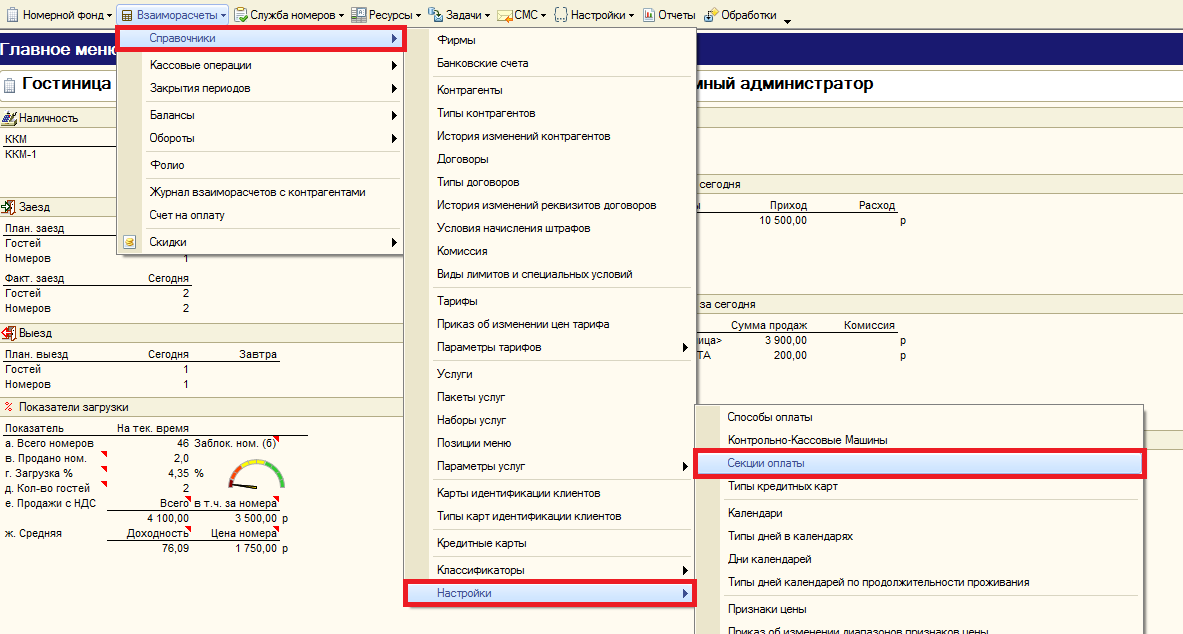Click the Обработки icon in toolbar
The width and height of the screenshot is (1183, 634).
[x=711, y=15]
